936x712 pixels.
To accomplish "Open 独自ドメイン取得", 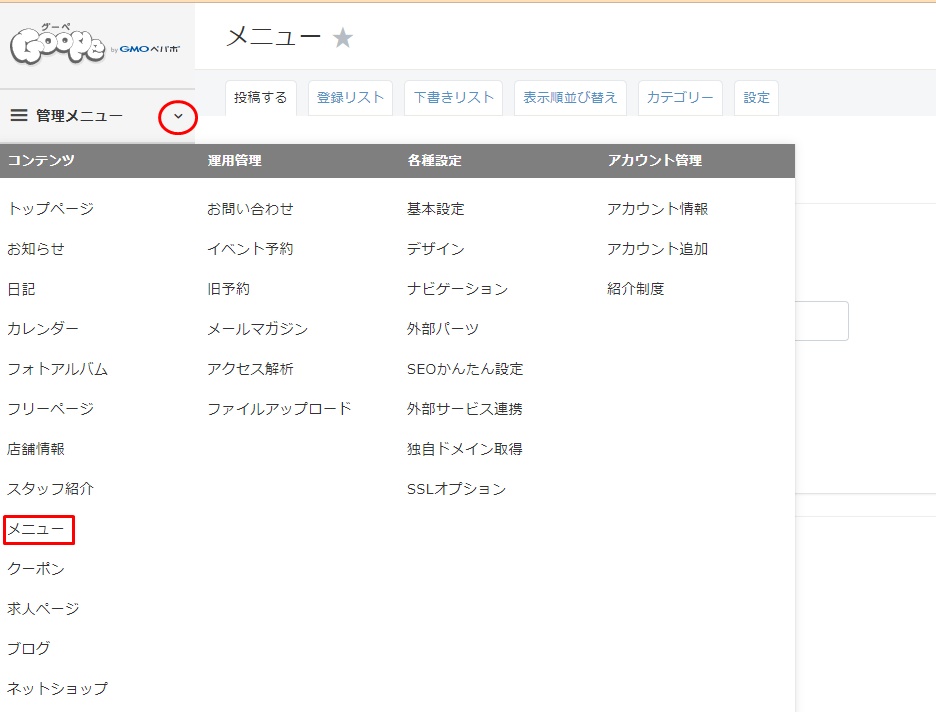I will coord(465,449).
